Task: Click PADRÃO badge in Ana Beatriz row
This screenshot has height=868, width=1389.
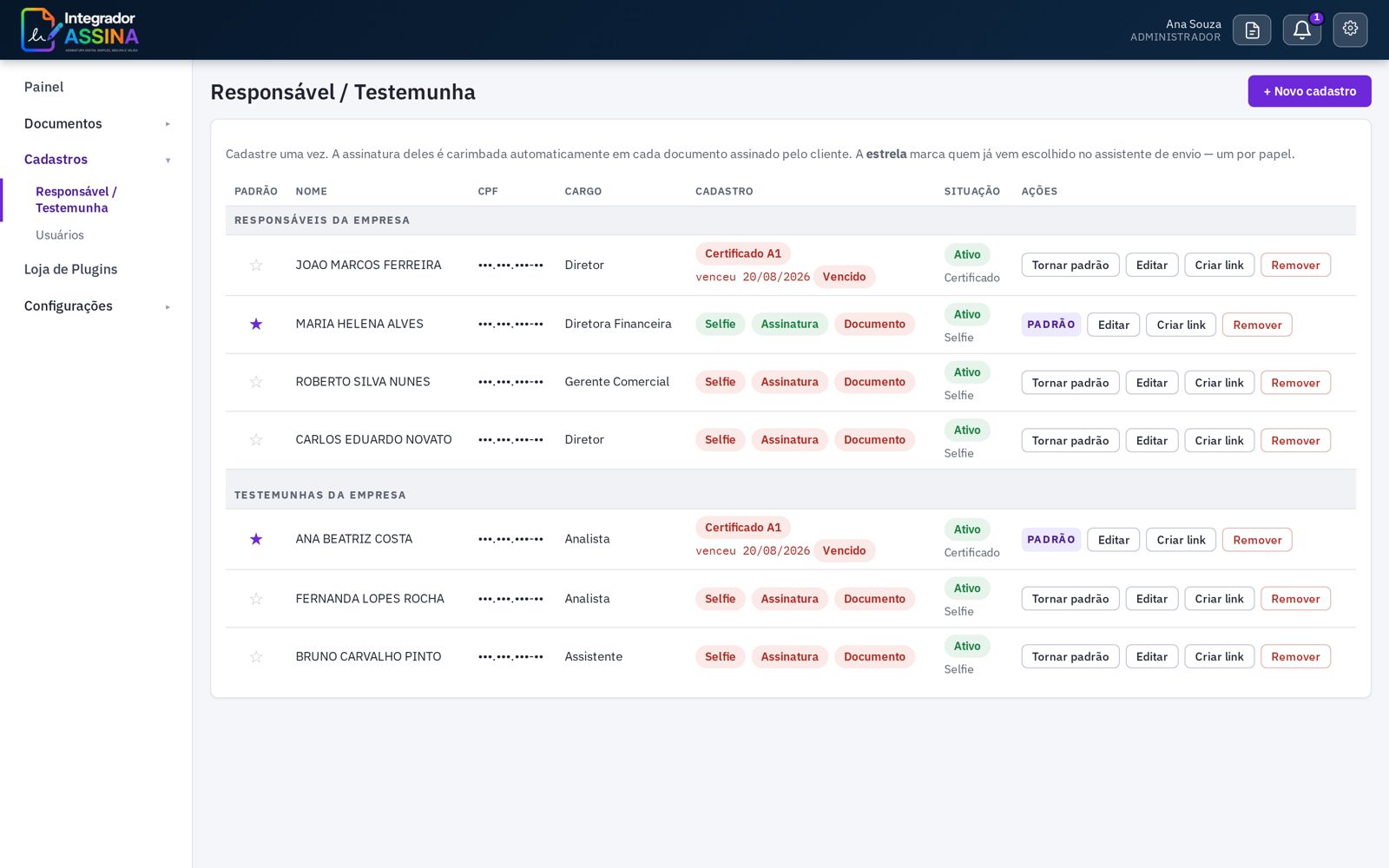Action: [x=1051, y=540]
